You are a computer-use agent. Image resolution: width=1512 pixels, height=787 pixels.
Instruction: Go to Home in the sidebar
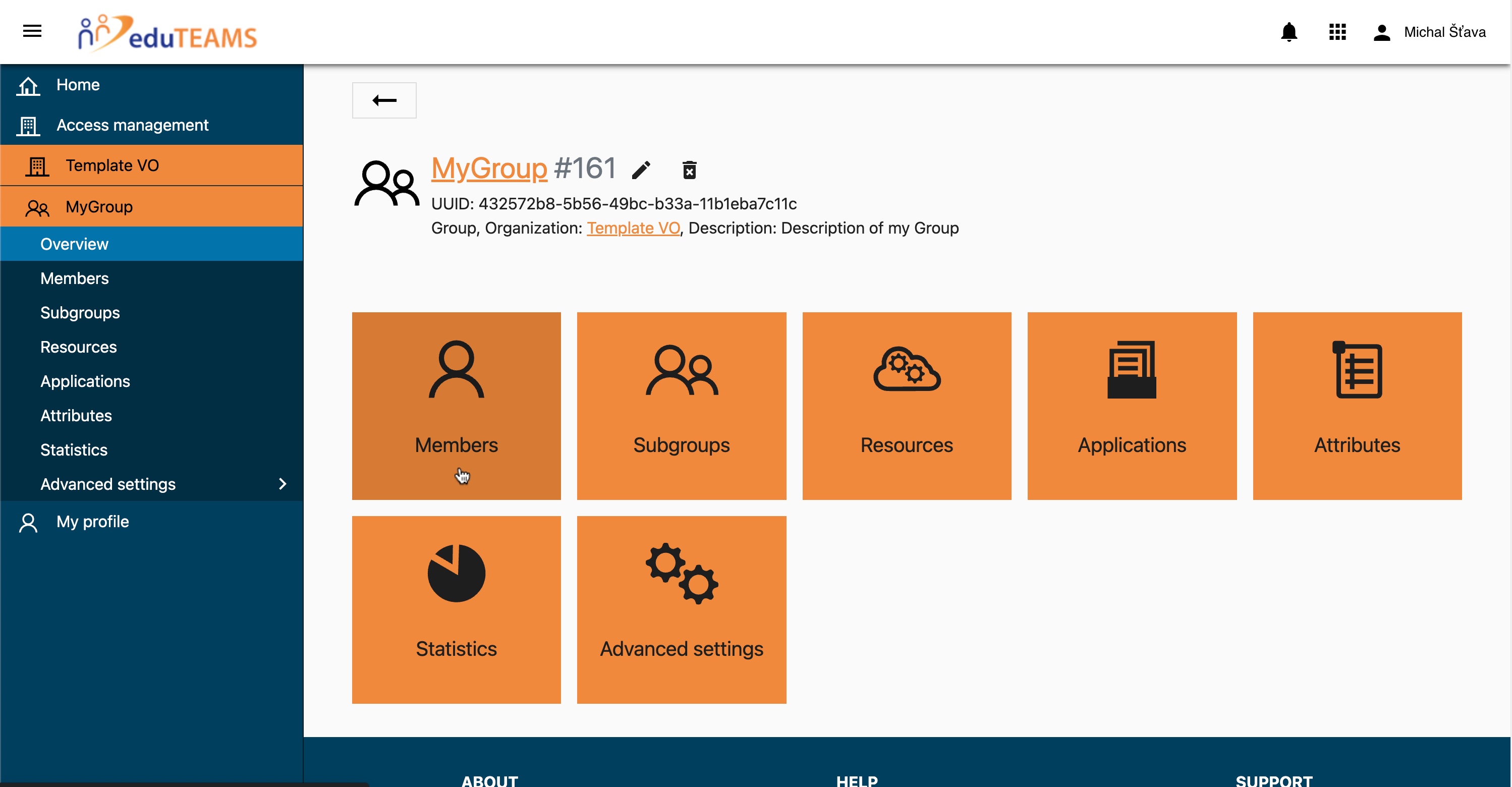pyautogui.click(x=151, y=85)
